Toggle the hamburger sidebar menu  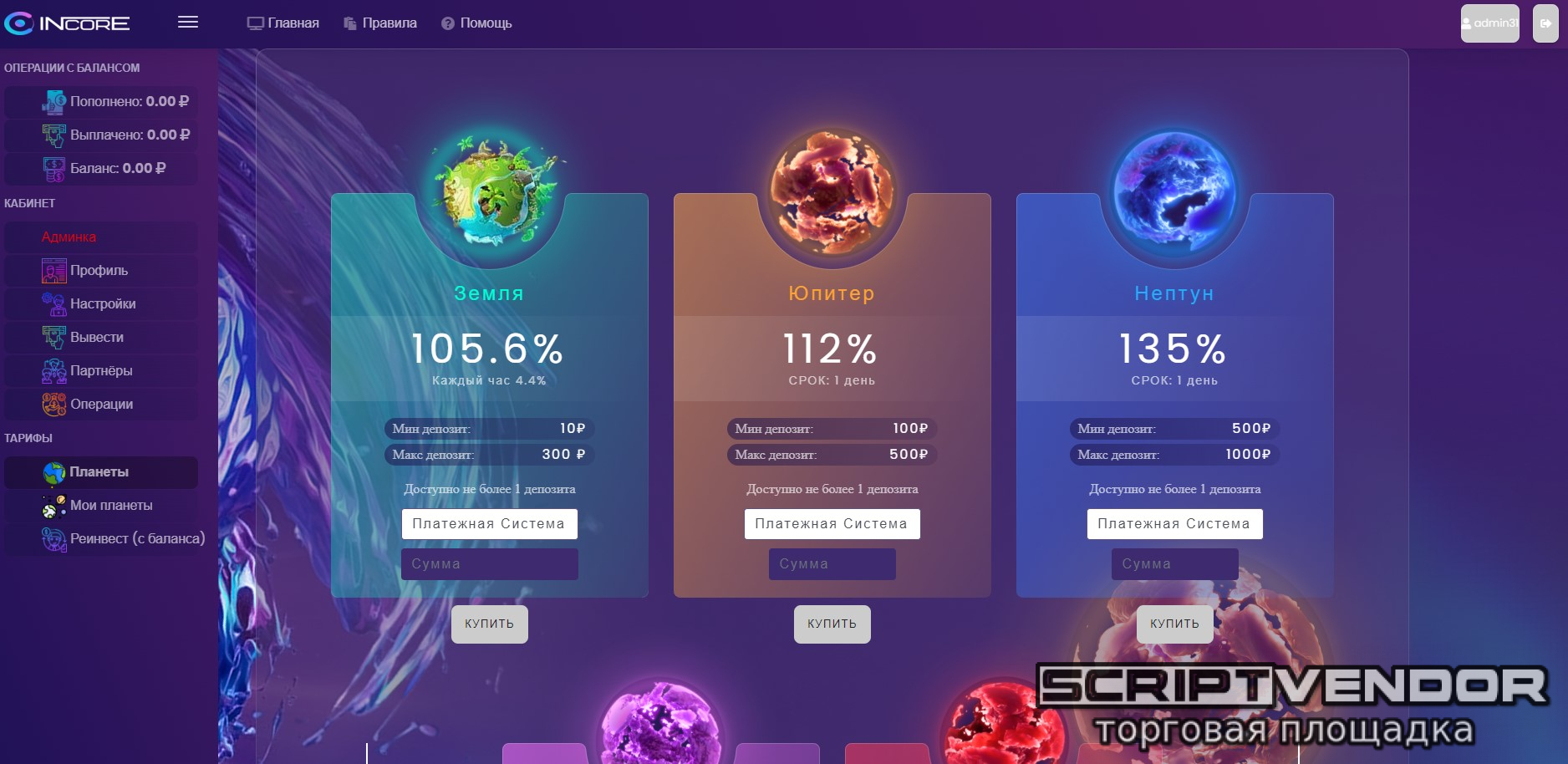[188, 23]
